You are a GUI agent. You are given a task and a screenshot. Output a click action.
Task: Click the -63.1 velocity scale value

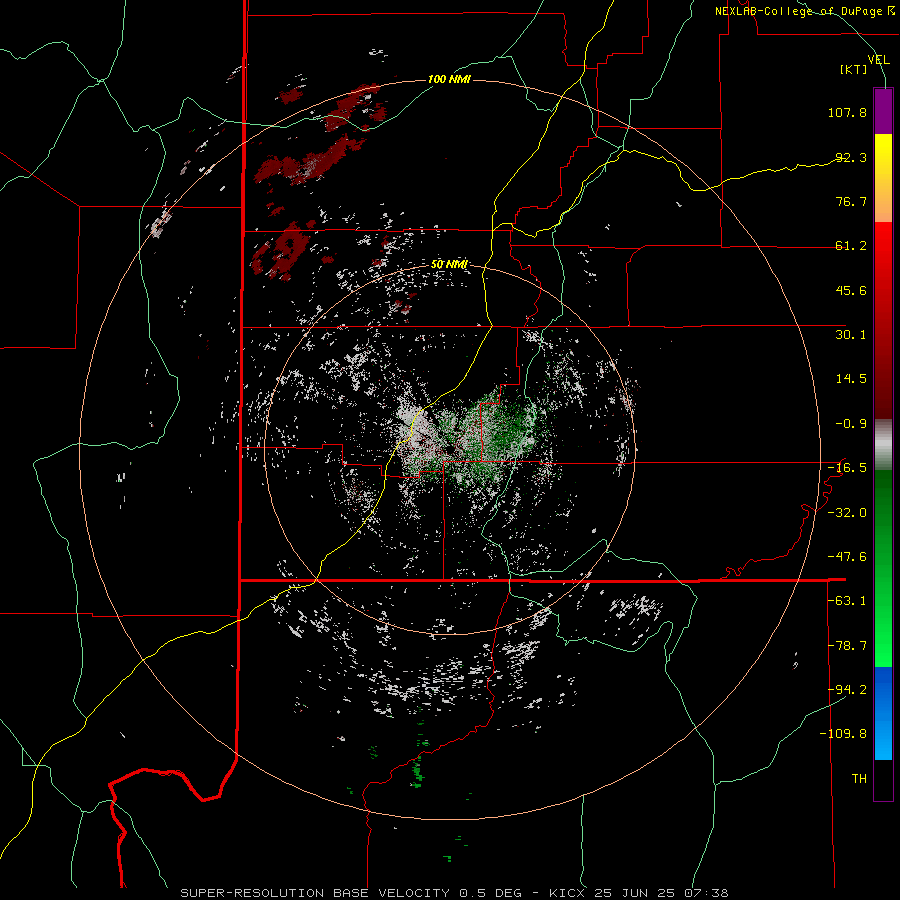[x=847, y=601]
